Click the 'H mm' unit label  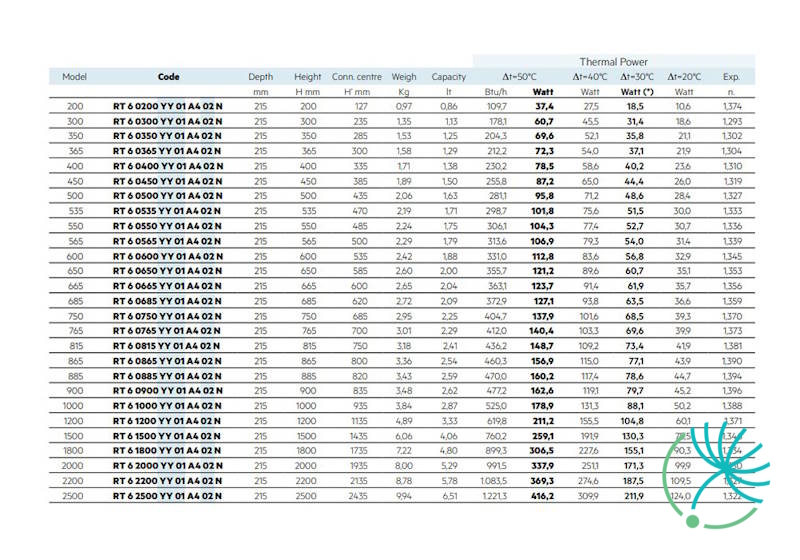pos(308,92)
